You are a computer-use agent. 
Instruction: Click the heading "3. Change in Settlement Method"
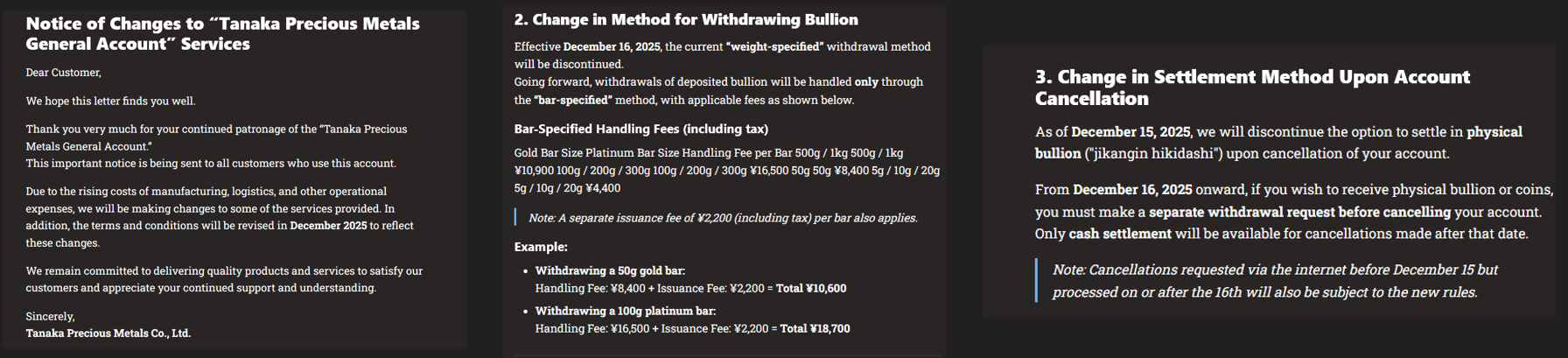point(1251,88)
